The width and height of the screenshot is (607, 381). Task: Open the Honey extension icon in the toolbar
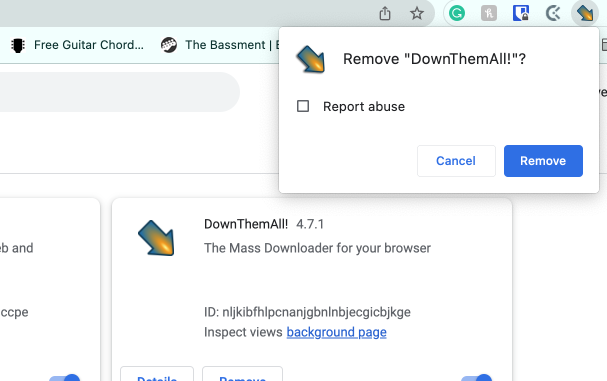pyautogui.click(x=489, y=14)
